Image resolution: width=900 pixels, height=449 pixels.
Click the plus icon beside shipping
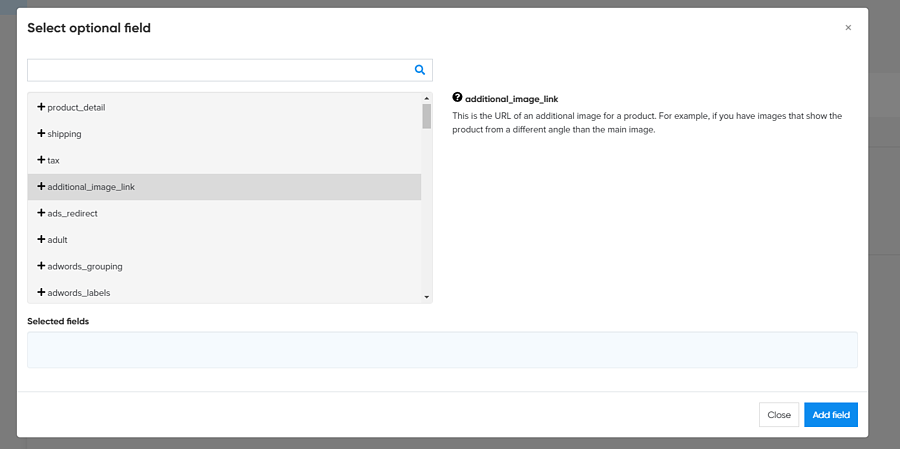tap(41, 133)
